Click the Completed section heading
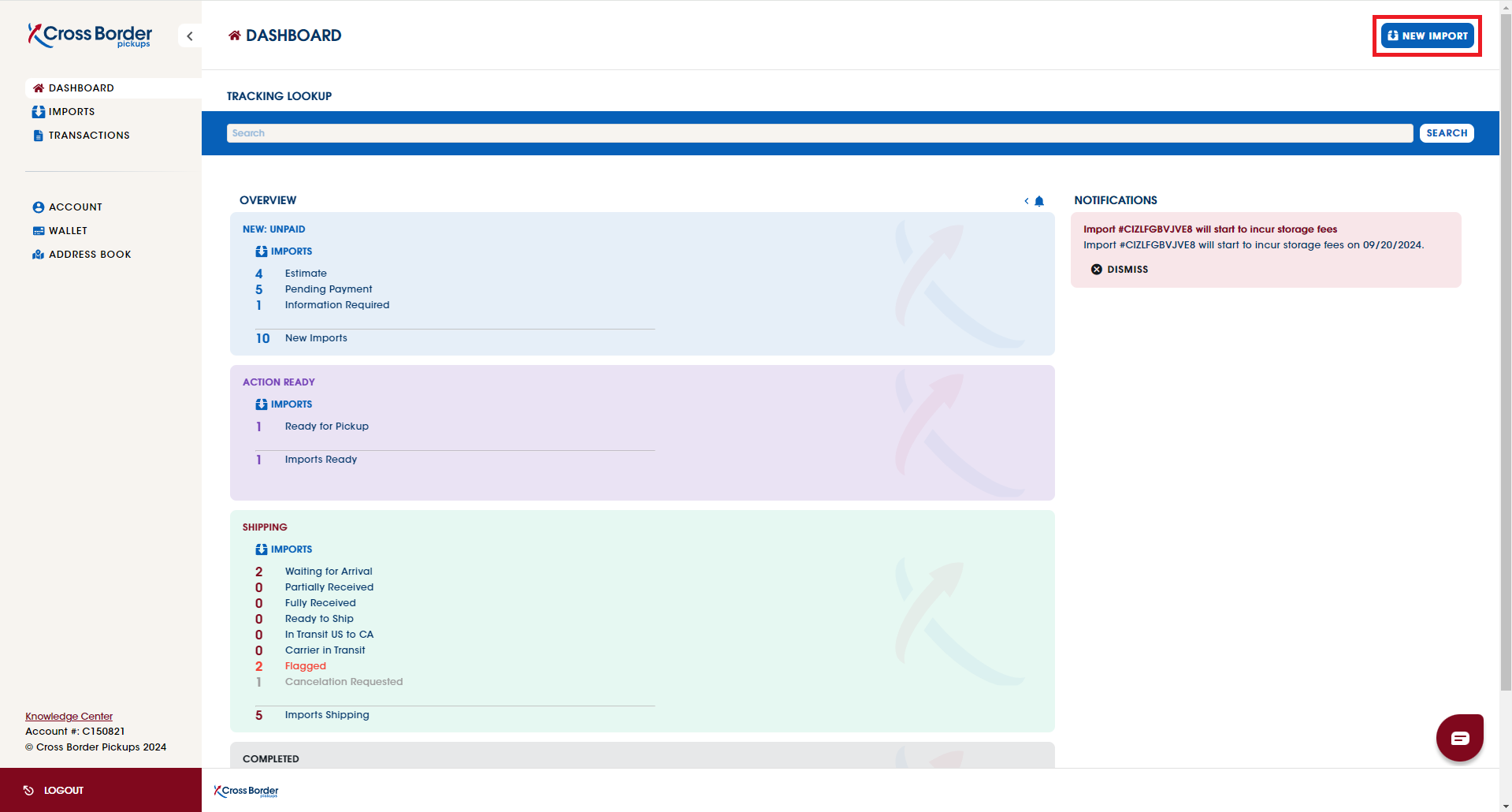The image size is (1512, 812). pyautogui.click(x=271, y=759)
